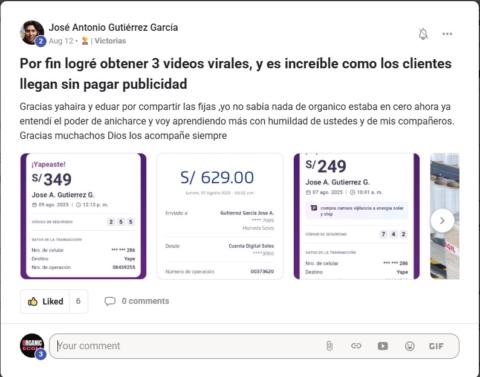Viewport: 480px width, 377px height.
Task: Open the S/ 249 Yape receipt image
Action: [357, 216]
